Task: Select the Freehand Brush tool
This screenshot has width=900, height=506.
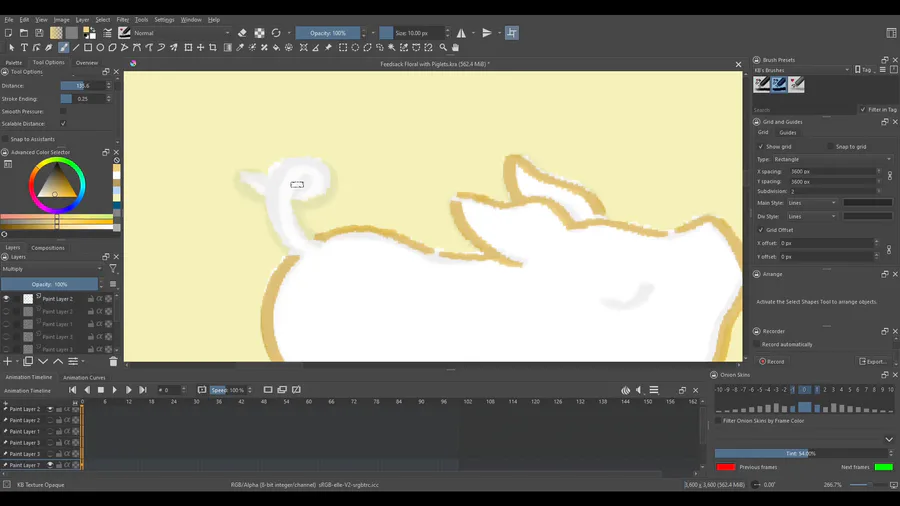Action: point(63,48)
